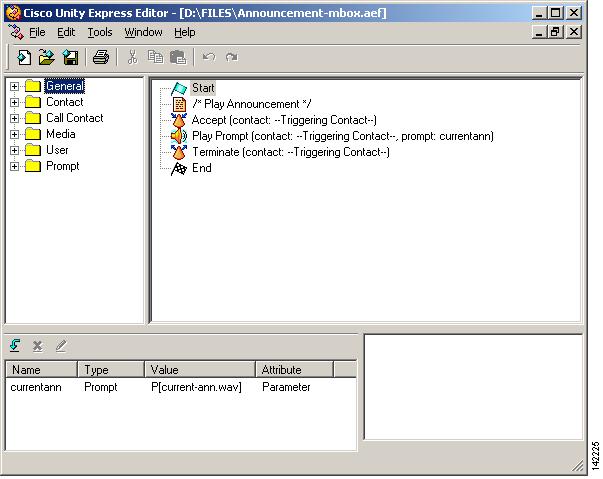Click the Prompt folder icon

33,166
